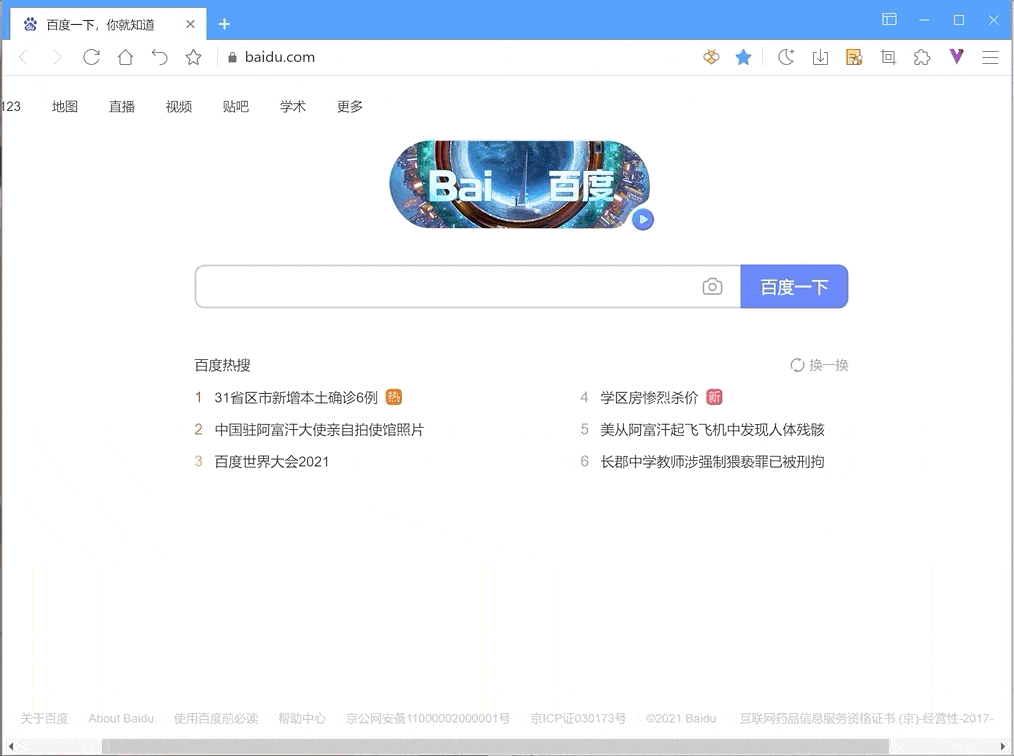
Task: Click the browser forward arrow
Action: pos(58,57)
